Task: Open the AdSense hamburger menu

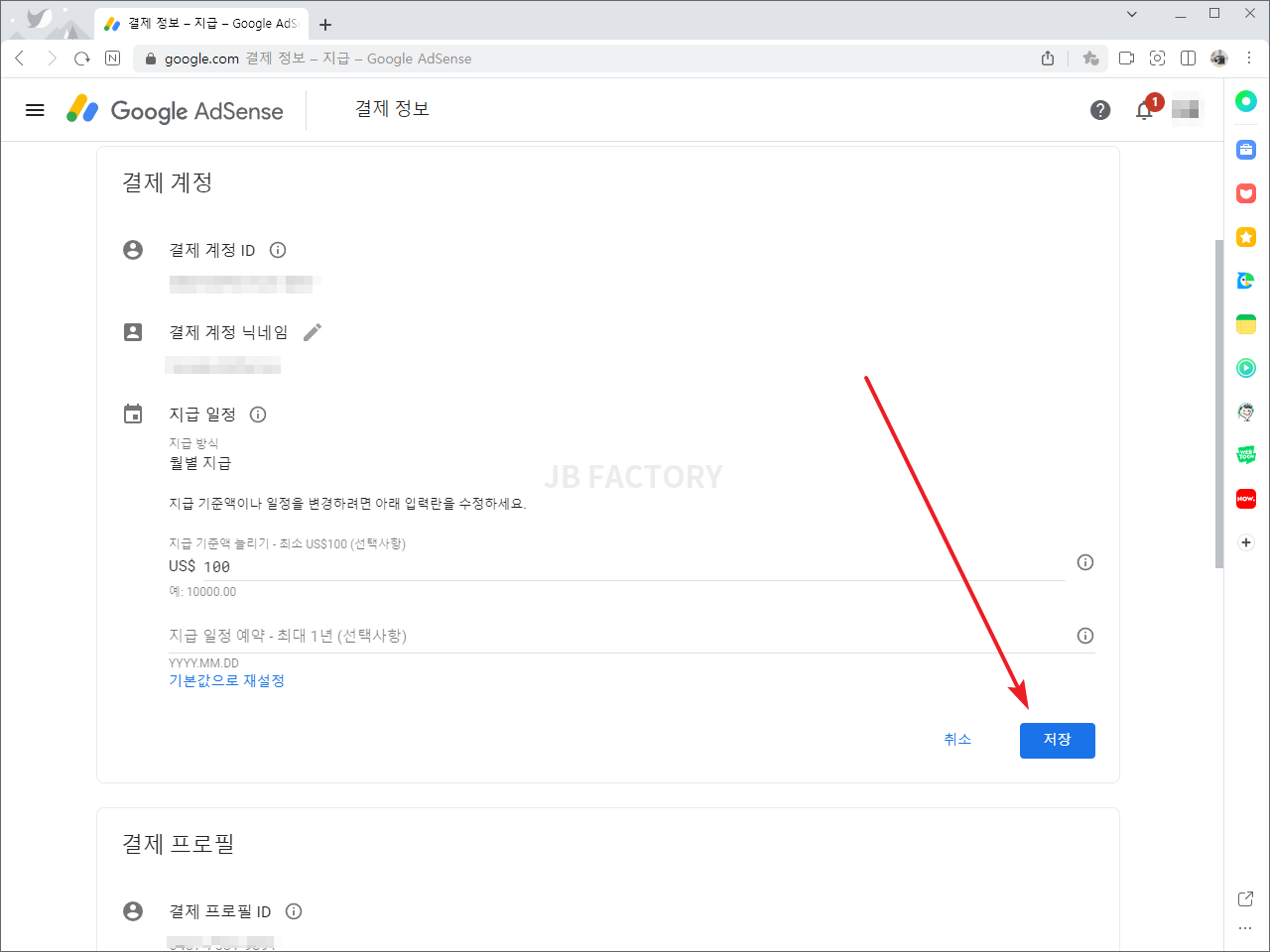Action: click(35, 110)
